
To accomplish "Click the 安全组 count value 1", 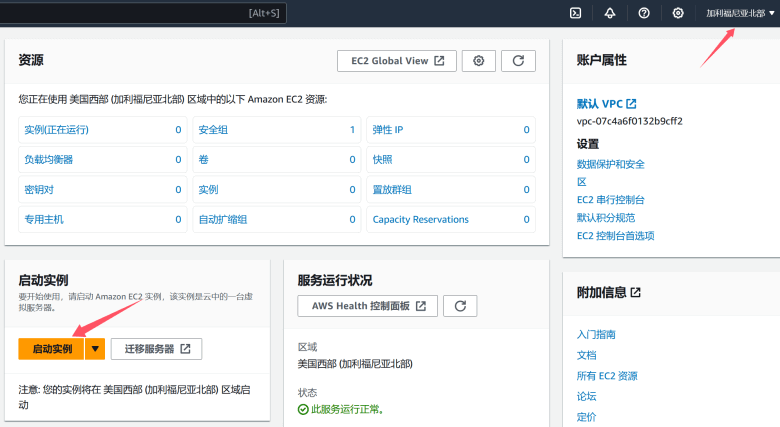I will tap(352, 130).
